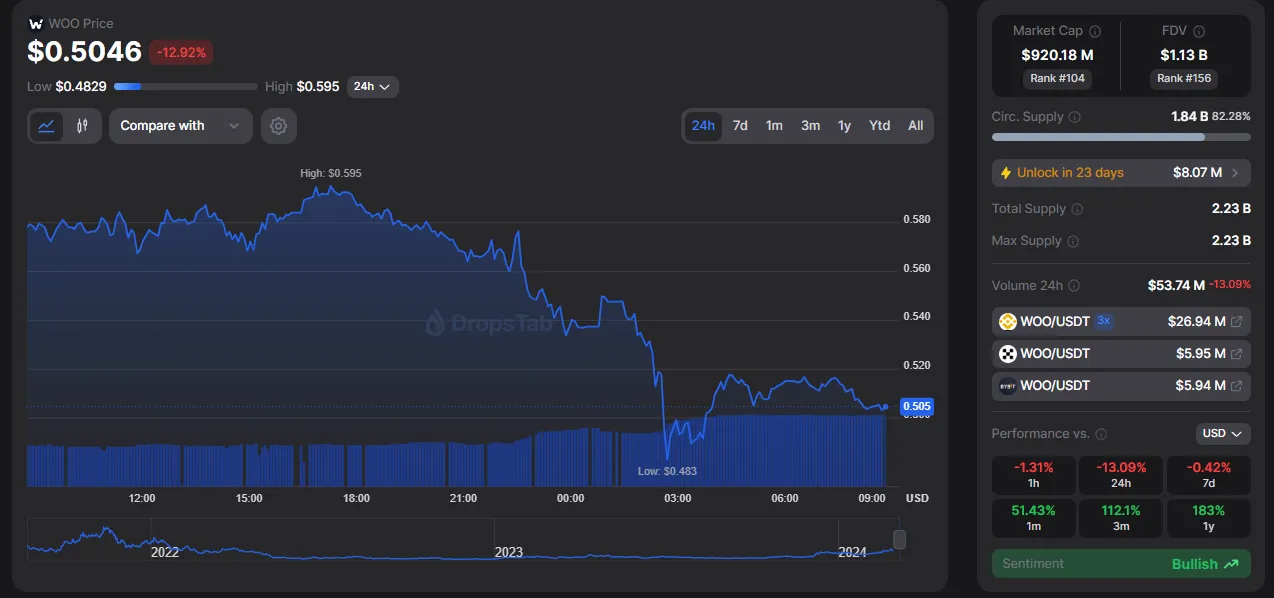Click the $53.74 M volume value

point(1176,286)
